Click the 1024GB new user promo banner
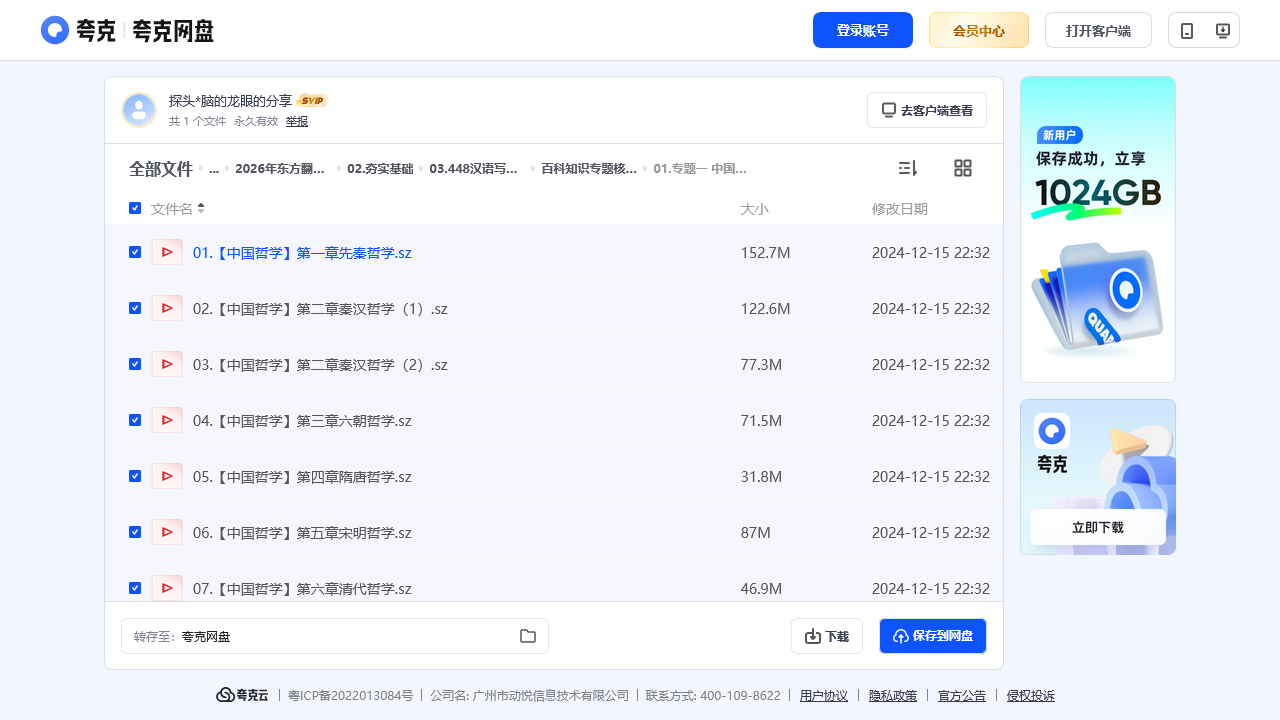Viewport: 1280px width, 720px height. click(x=1098, y=229)
